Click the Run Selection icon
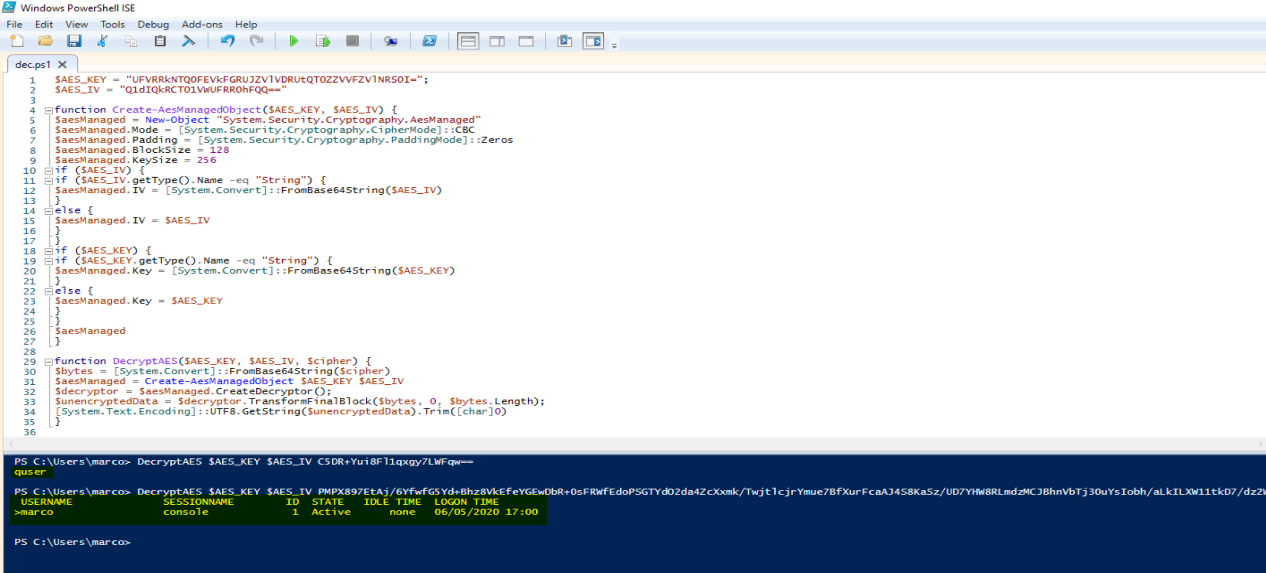 coord(323,41)
